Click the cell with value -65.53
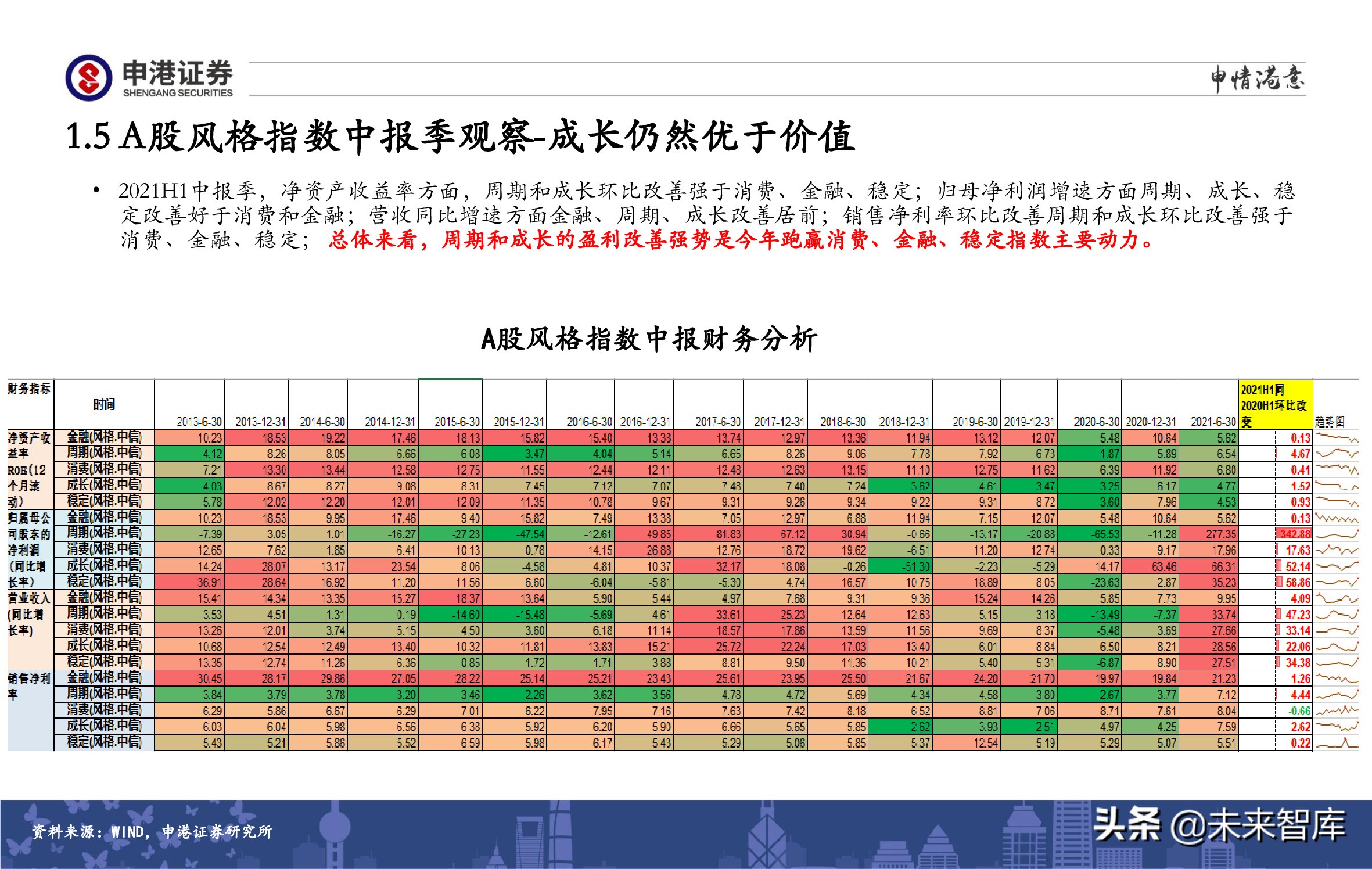 (1090, 534)
